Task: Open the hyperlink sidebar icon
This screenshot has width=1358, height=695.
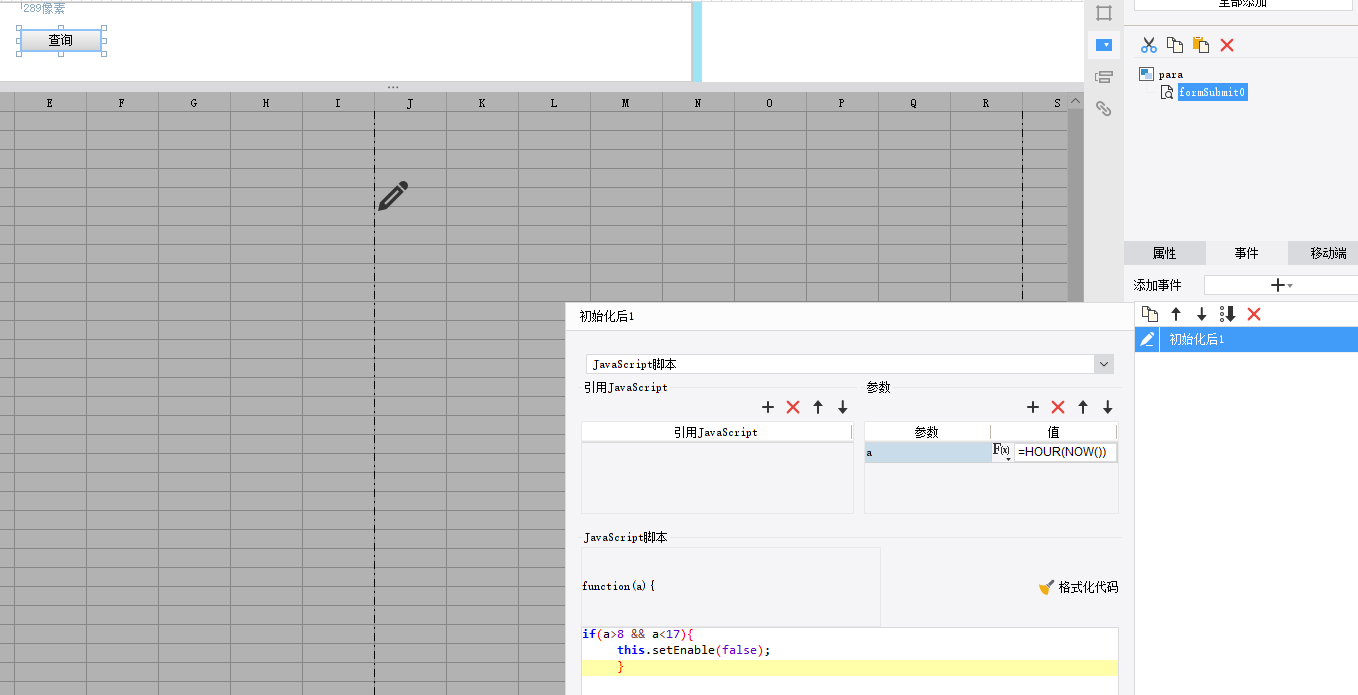Action: (x=1104, y=109)
